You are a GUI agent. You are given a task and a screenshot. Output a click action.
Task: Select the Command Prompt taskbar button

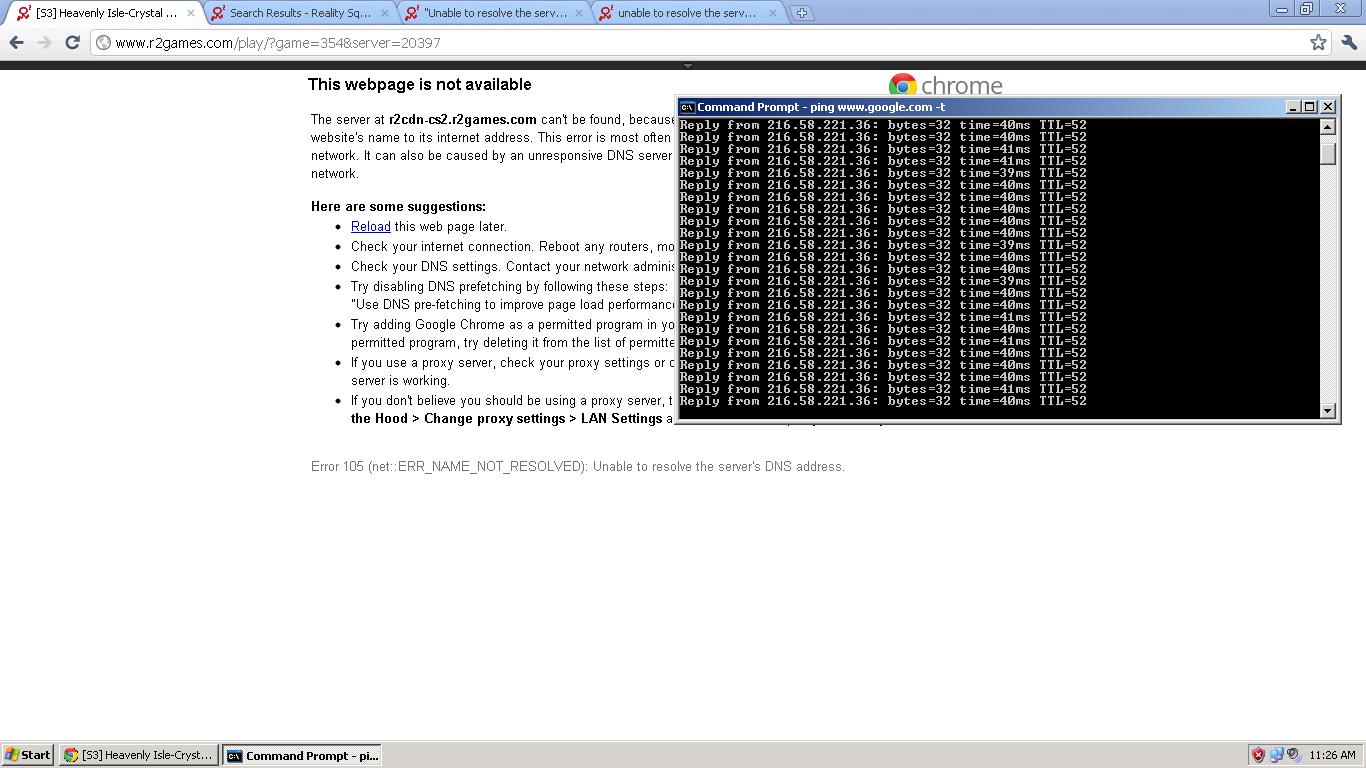pyautogui.click(x=302, y=755)
